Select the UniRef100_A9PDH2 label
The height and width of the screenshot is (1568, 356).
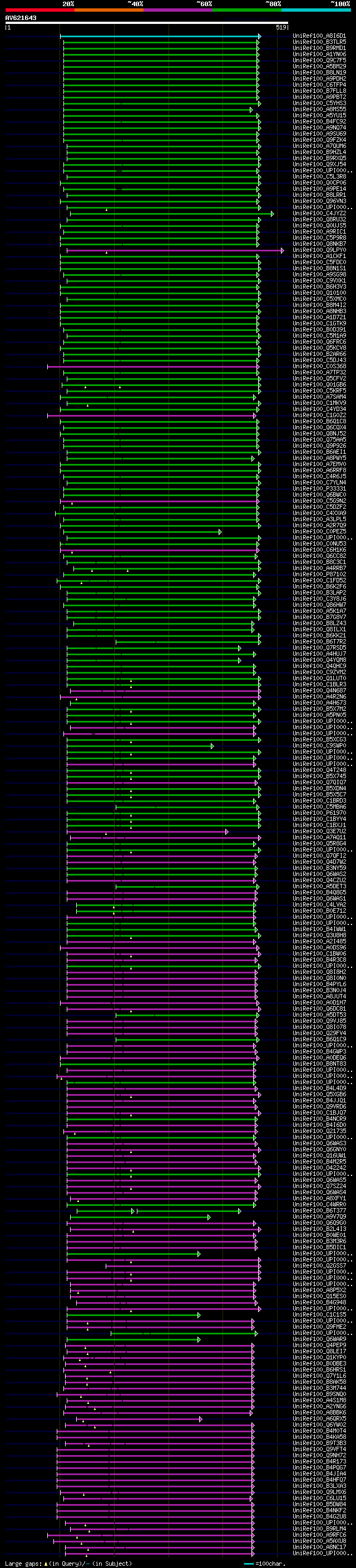point(319,78)
